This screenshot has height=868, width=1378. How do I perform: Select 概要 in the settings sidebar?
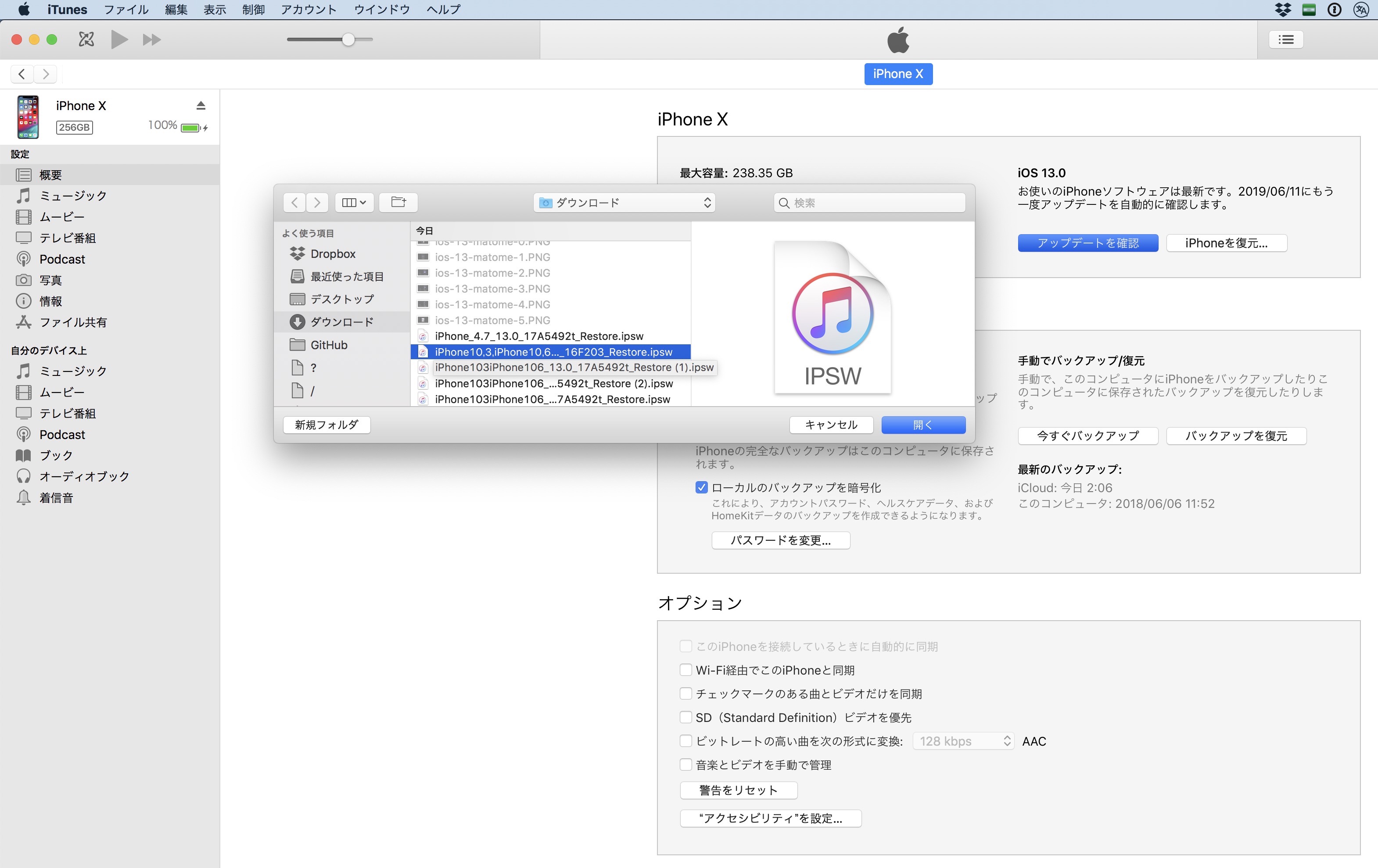[110, 175]
